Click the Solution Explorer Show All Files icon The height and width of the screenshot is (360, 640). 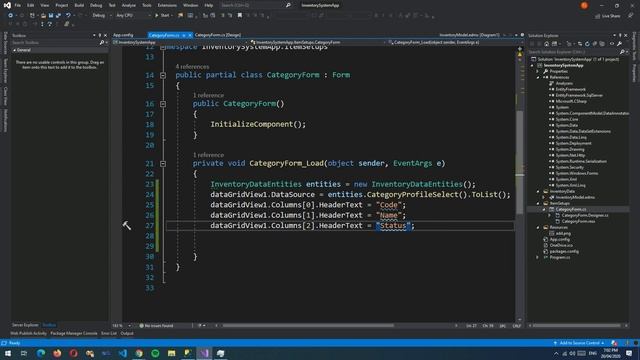pyautogui.click(x=602, y=44)
